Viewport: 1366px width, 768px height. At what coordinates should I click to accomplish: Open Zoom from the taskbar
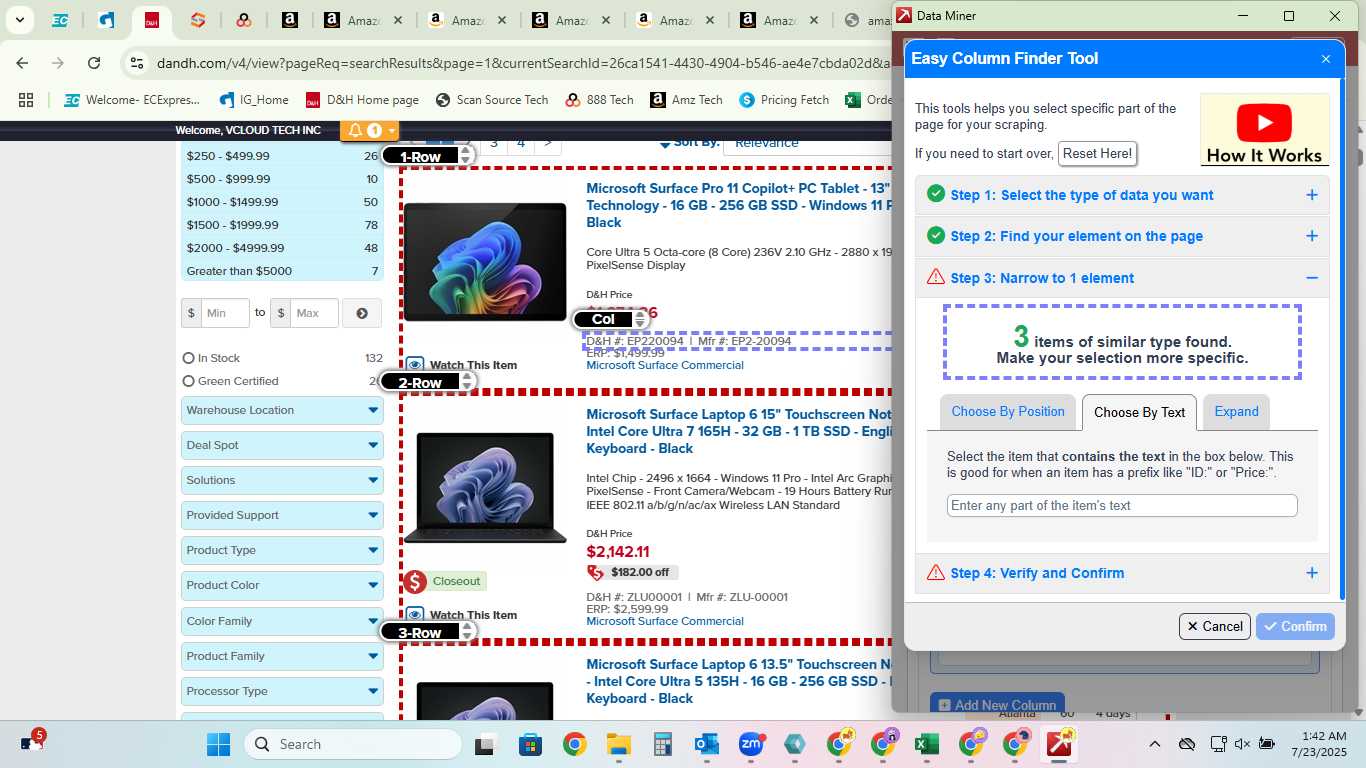pos(751,744)
